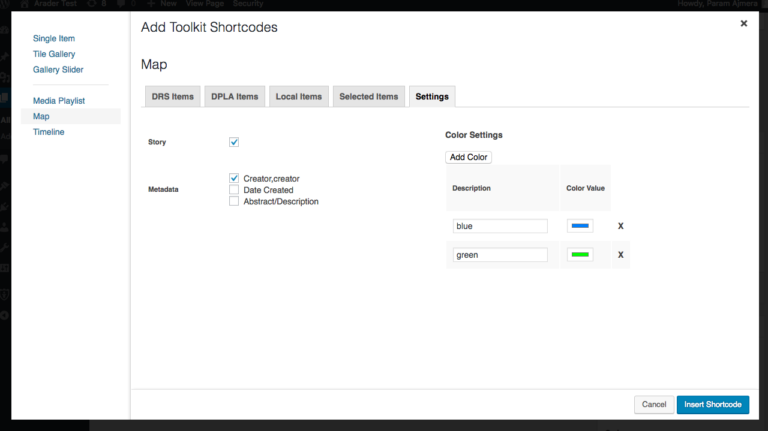Delete the green color row
Screen dimensions: 768x431
620,255
